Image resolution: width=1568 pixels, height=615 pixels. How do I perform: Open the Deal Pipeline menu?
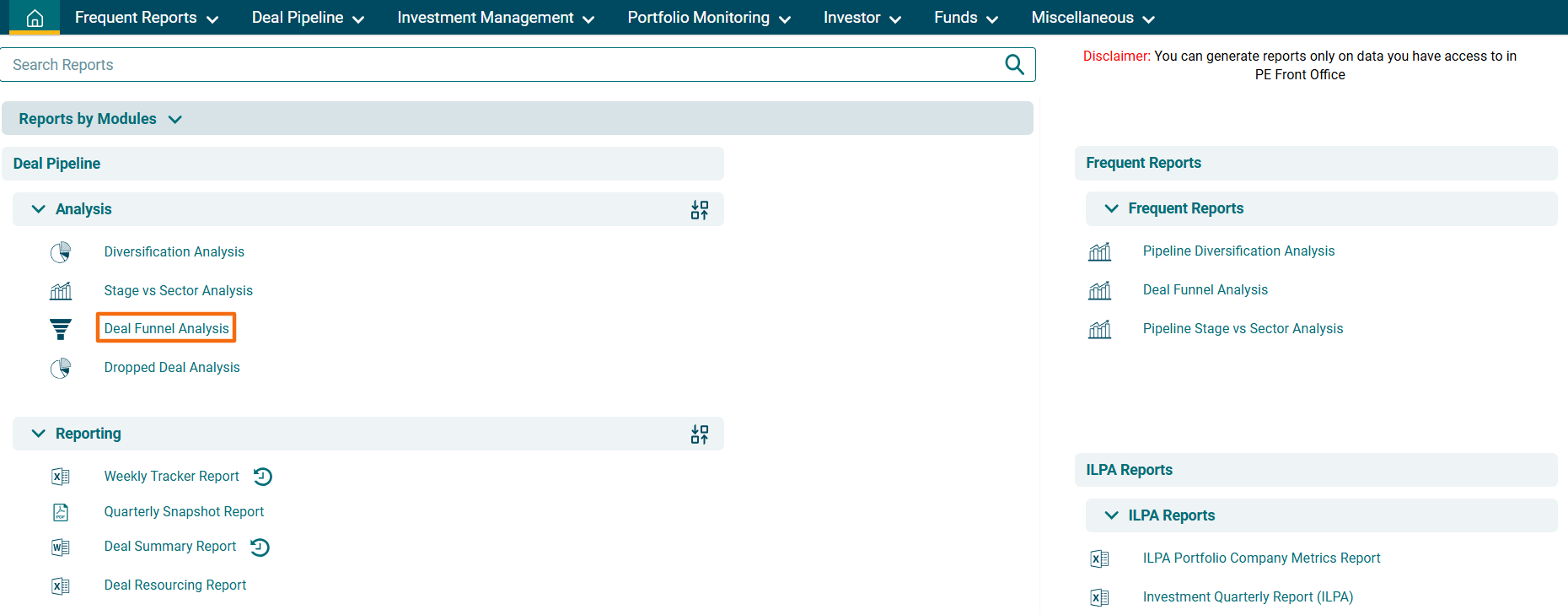(308, 18)
